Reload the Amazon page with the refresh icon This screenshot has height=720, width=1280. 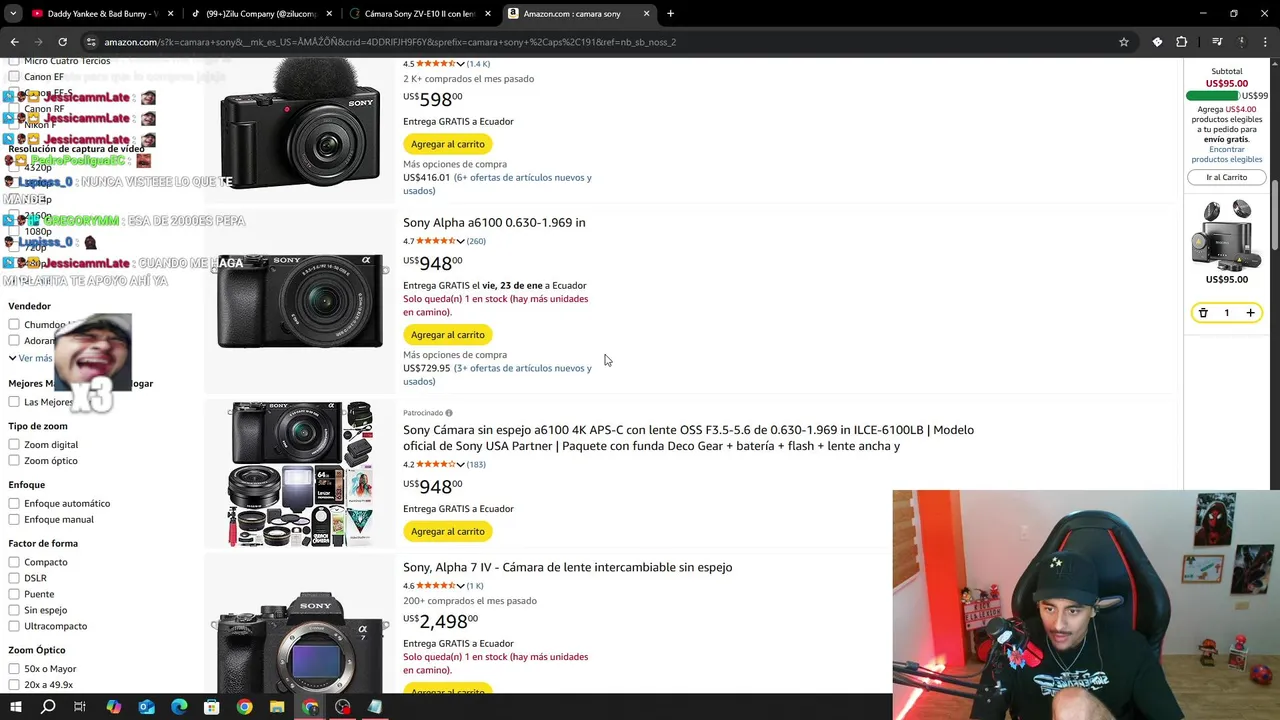click(62, 42)
